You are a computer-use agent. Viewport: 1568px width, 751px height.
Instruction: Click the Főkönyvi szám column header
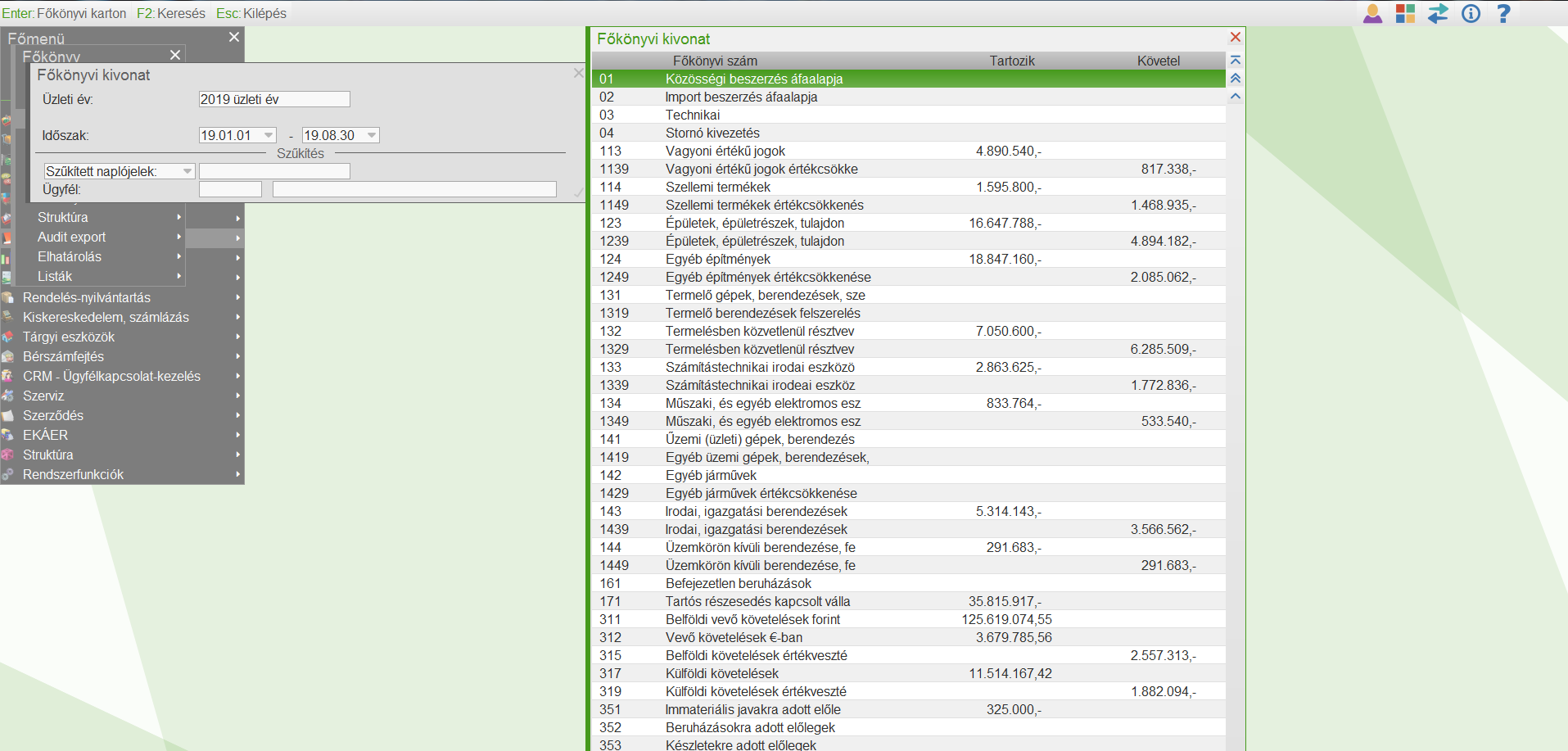tap(715, 61)
